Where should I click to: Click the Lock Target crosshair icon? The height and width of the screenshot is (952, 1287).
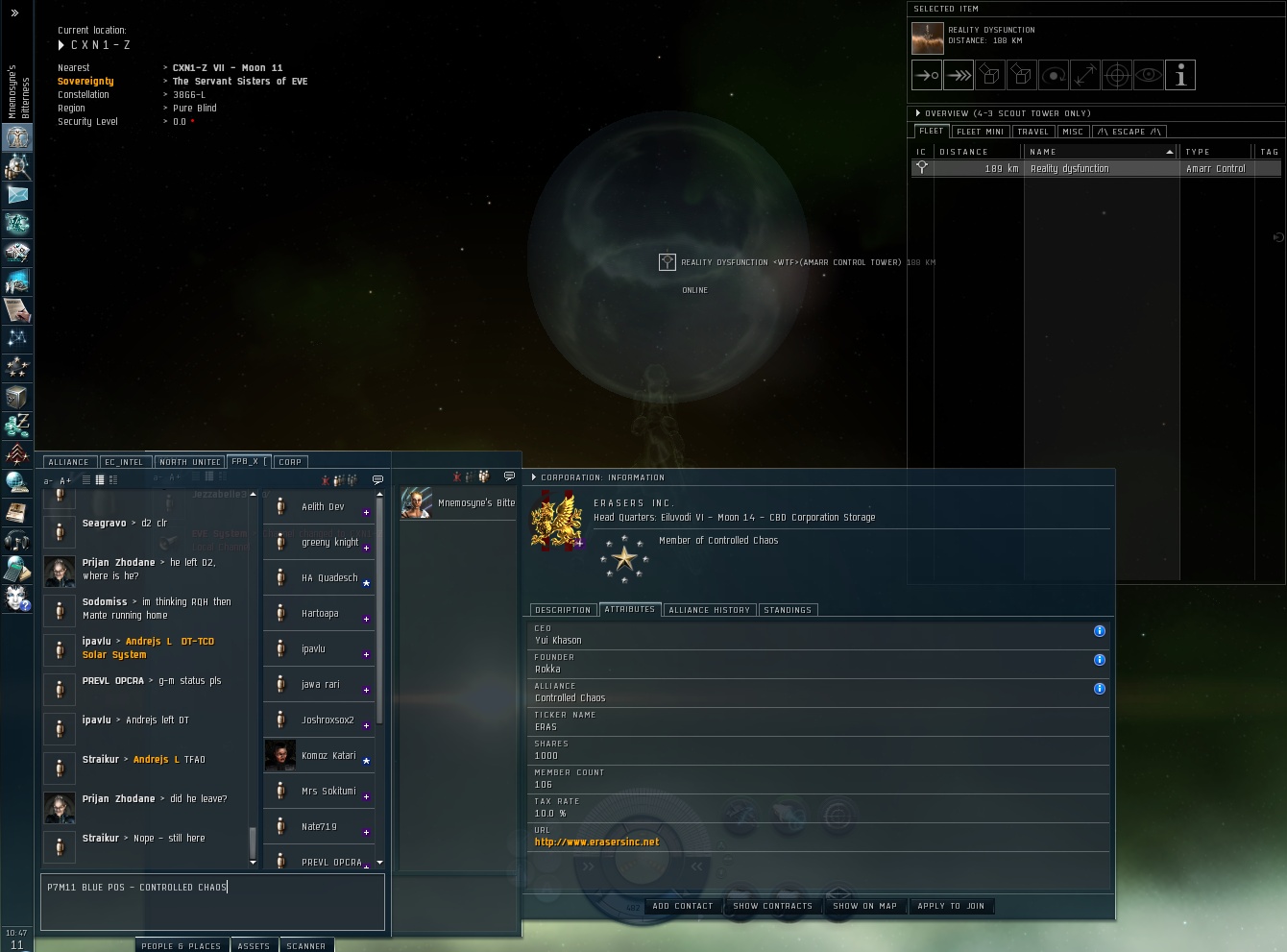coord(1117,75)
